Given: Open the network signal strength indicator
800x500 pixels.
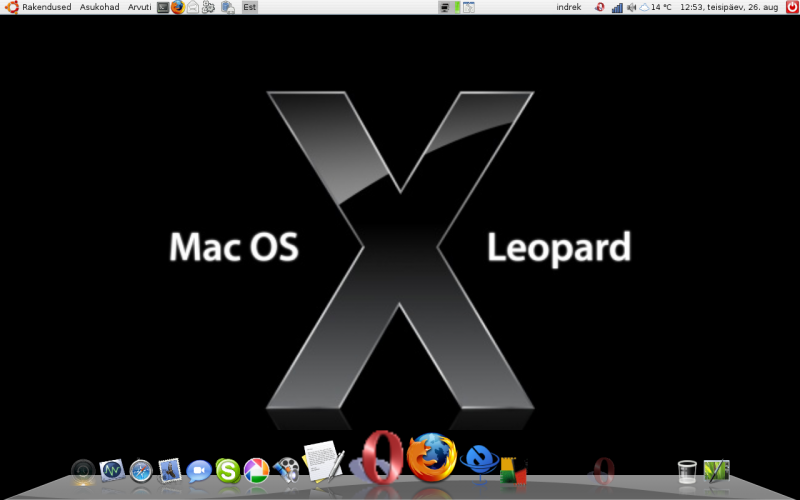Looking at the screenshot, I should point(617,7).
